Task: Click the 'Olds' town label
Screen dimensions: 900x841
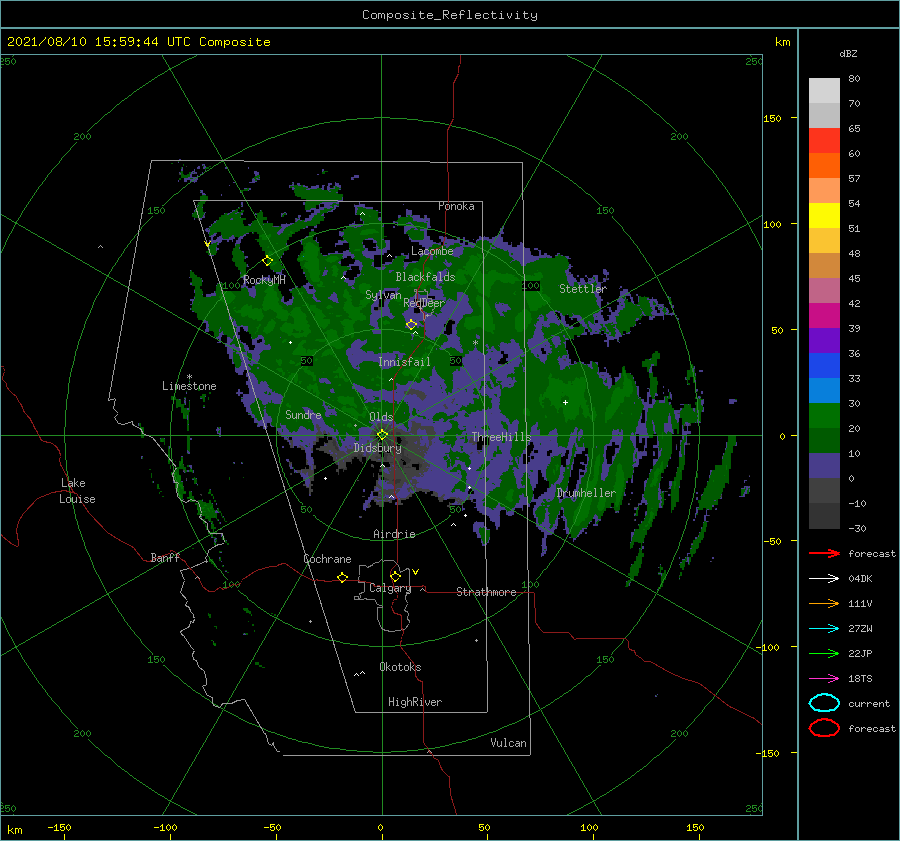Action: coord(381,417)
